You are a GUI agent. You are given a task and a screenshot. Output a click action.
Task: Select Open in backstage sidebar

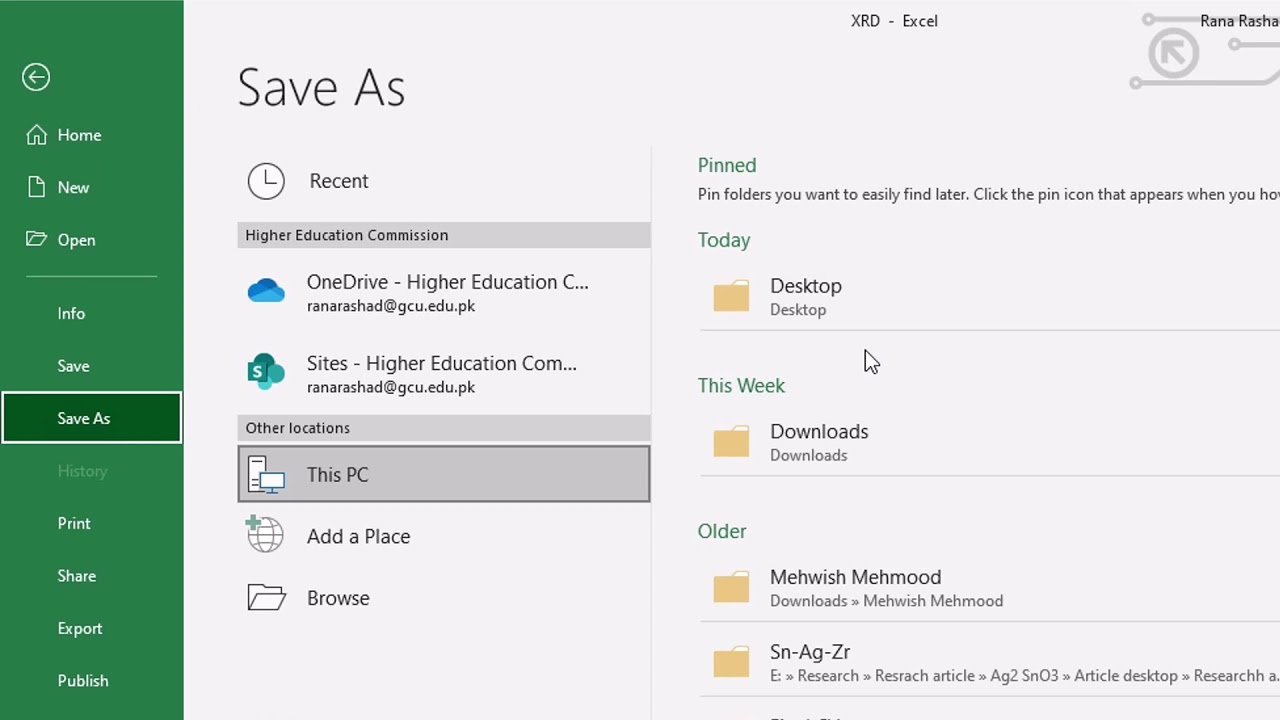pos(76,240)
